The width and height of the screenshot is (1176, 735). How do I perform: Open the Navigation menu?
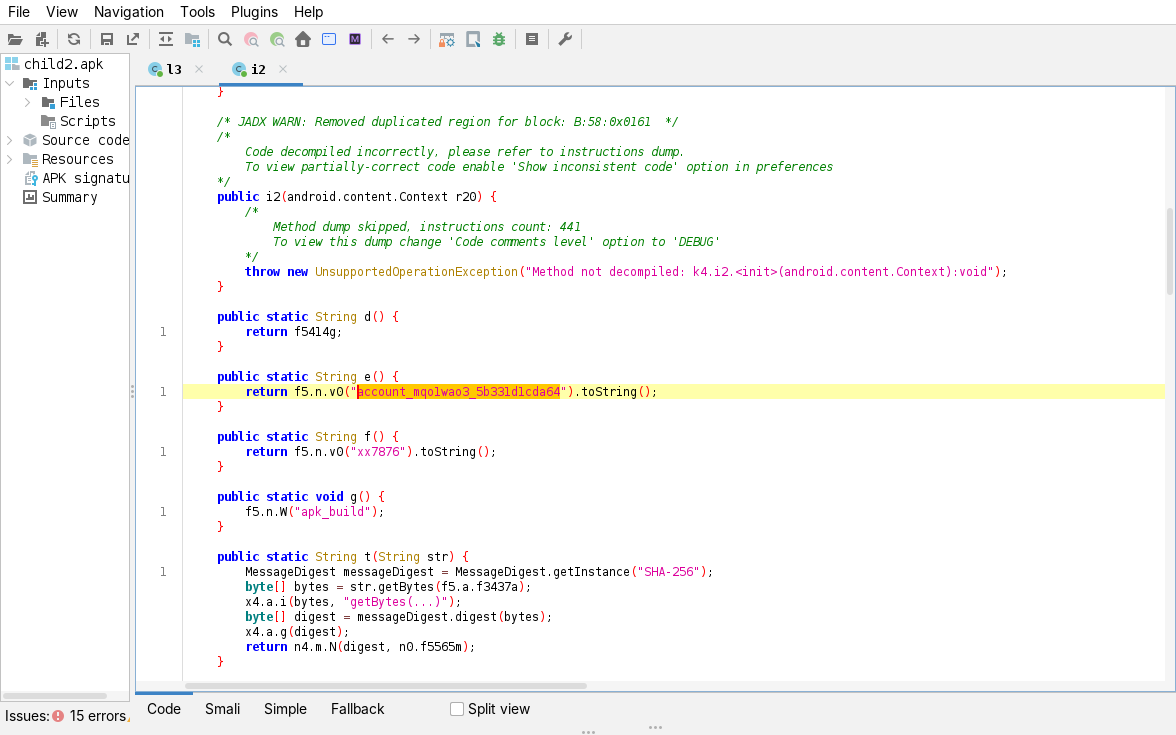[x=128, y=12]
